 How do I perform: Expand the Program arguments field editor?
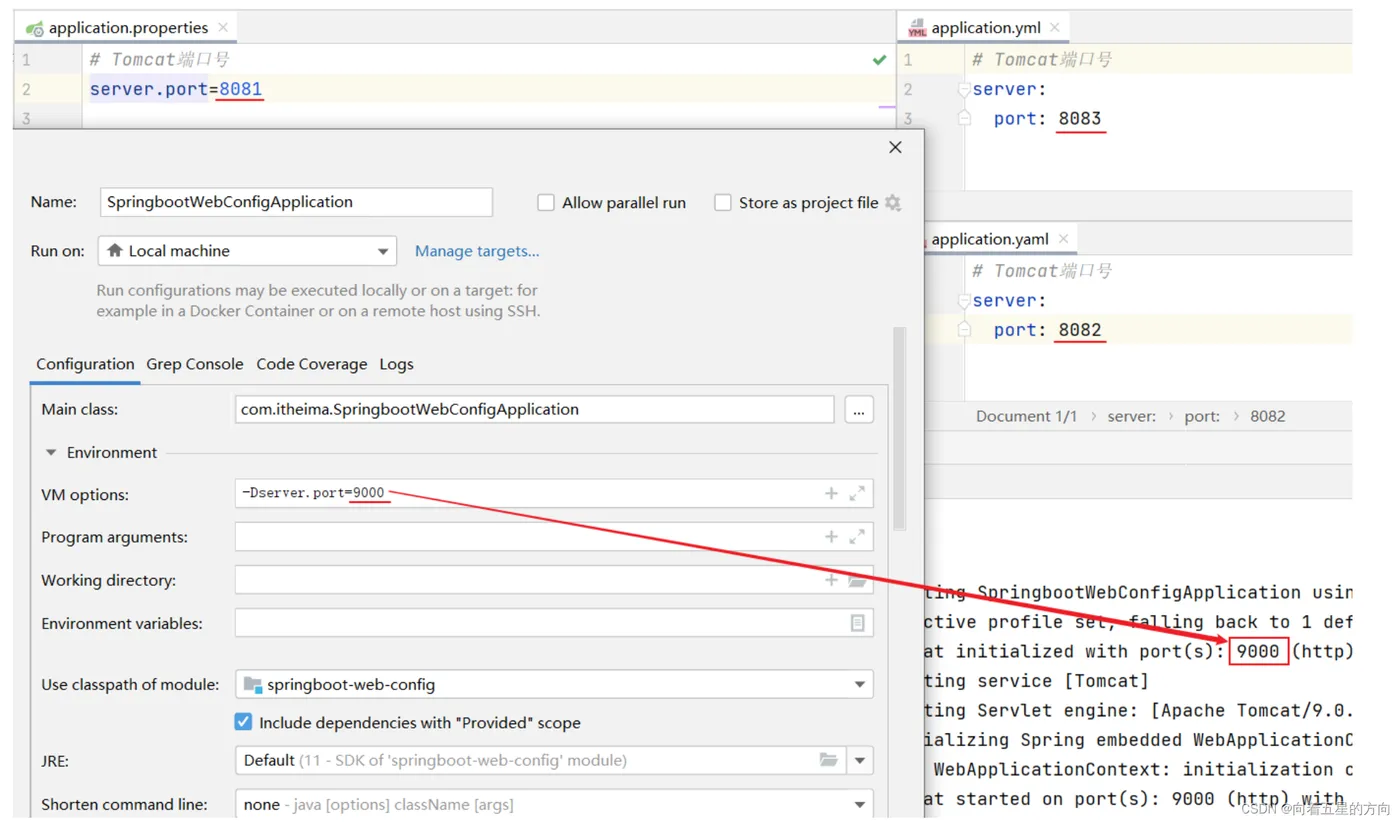pyautogui.click(x=857, y=537)
